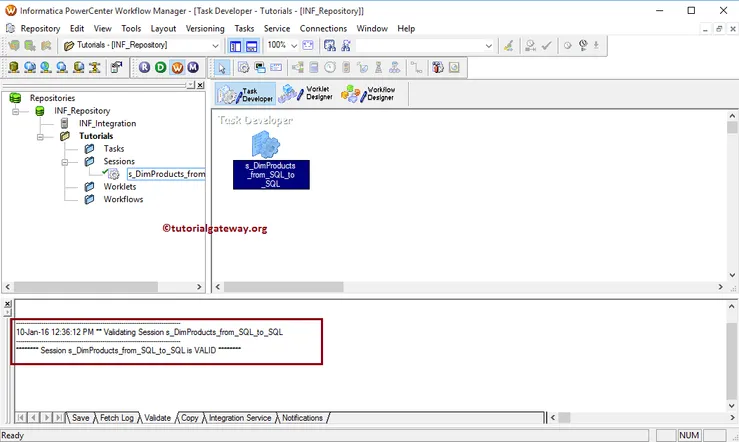Close the Navigator panel

(200, 85)
